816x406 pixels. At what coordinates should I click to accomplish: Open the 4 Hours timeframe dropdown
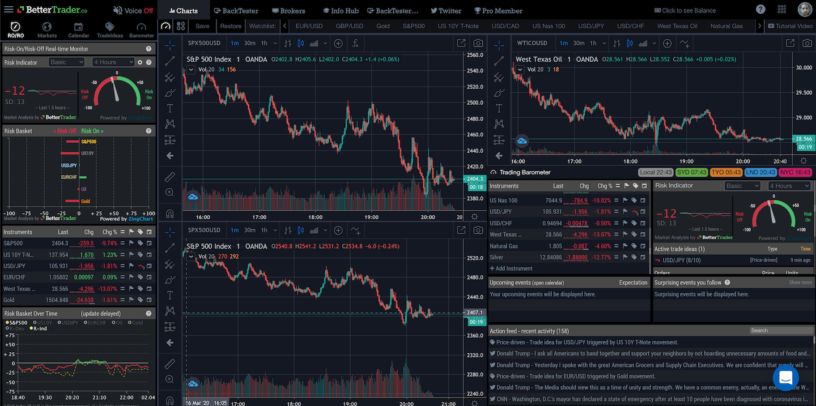113,62
